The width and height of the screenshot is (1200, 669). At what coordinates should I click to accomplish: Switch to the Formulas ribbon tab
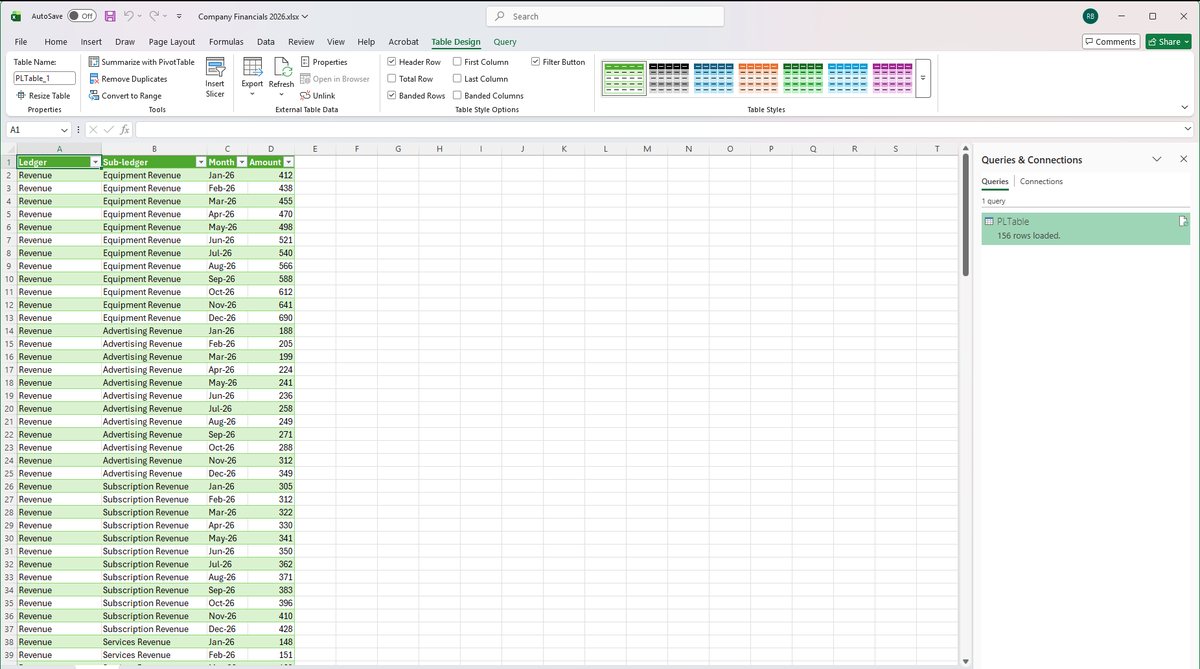coord(226,42)
